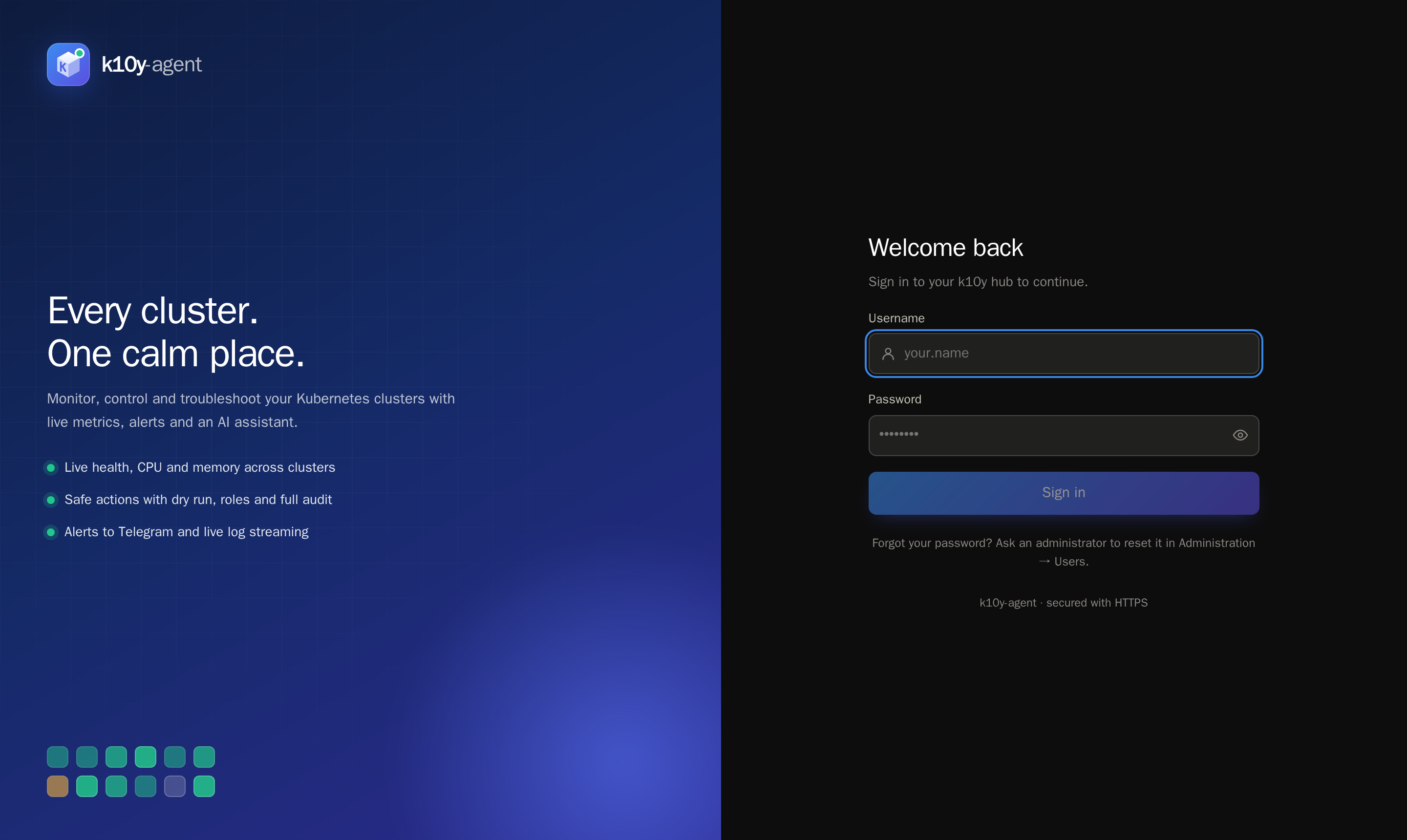
Task: Click the last green tile in bottom row
Action: click(x=204, y=786)
